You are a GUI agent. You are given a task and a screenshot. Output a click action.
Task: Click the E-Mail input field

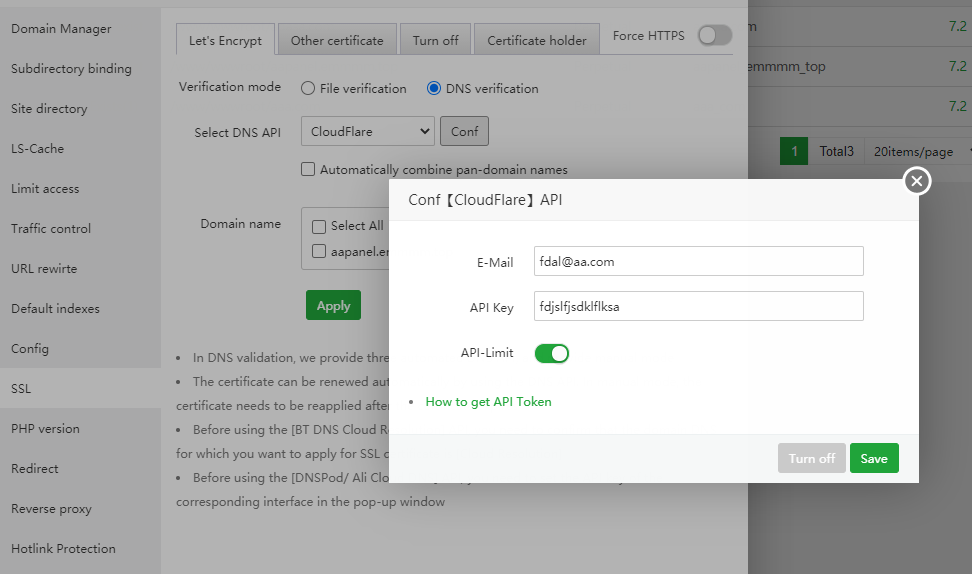click(697, 262)
